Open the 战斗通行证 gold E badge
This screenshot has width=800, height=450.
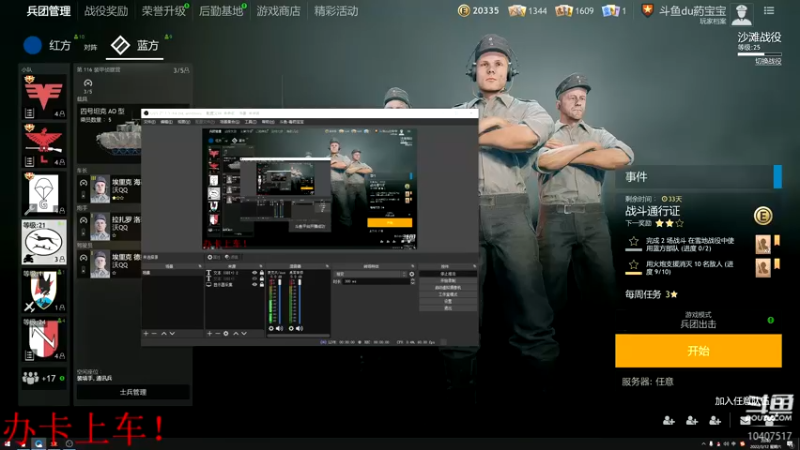pos(763,216)
